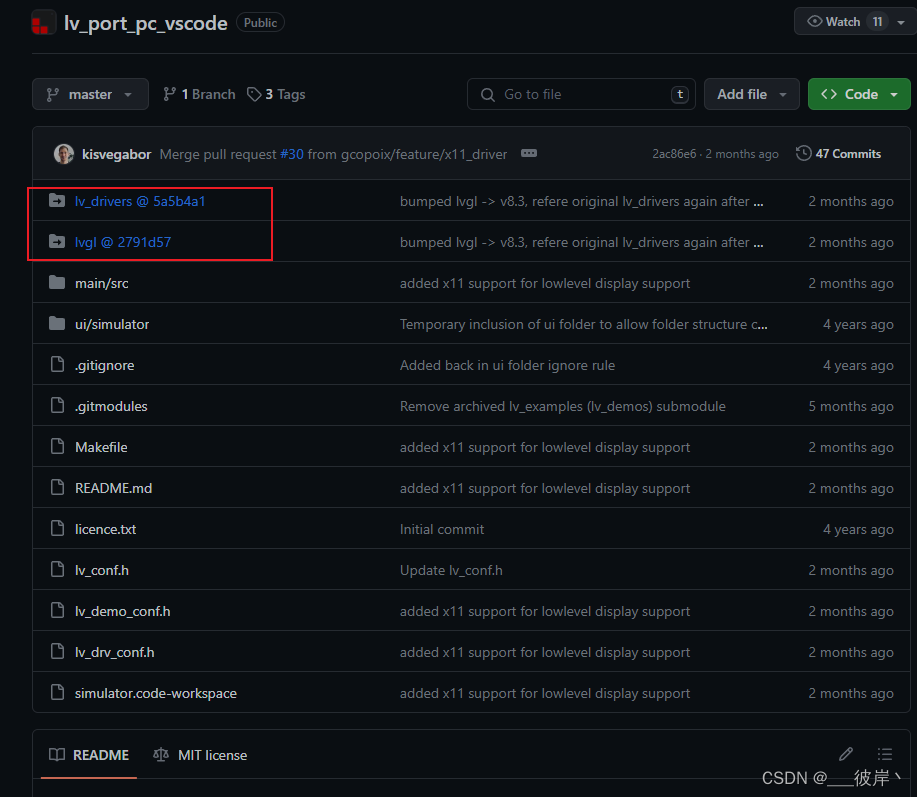Click the Makefile row commit message

544,447
